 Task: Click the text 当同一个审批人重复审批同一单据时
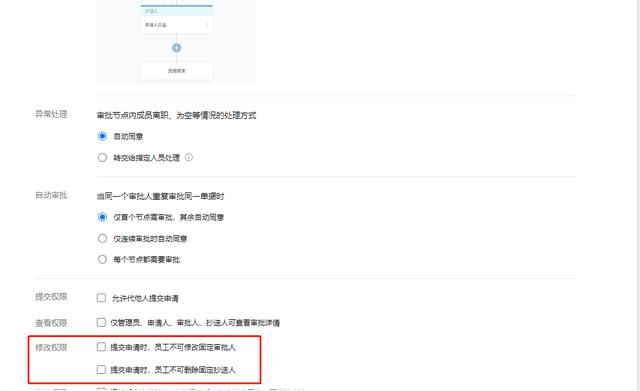point(160,196)
